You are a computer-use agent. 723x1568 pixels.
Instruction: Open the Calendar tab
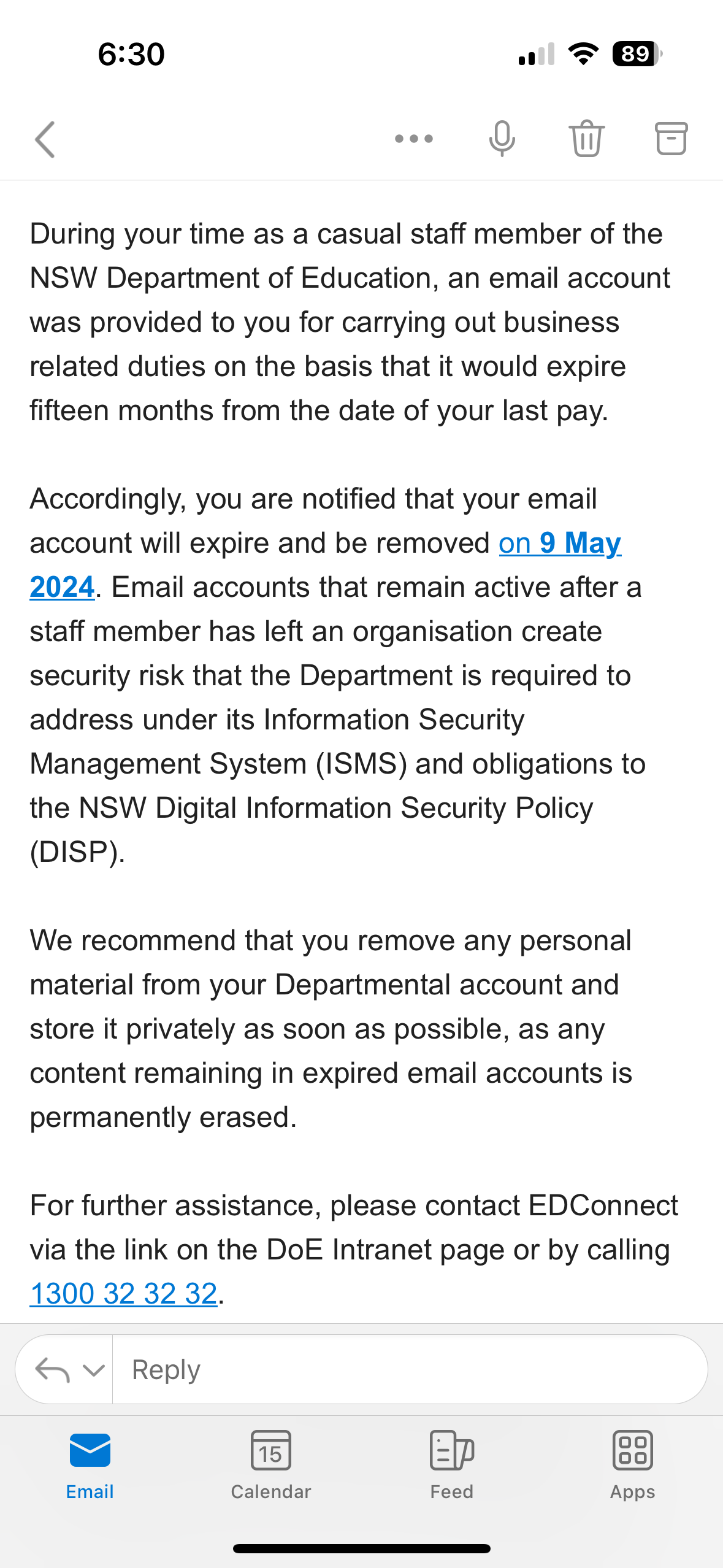click(x=270, y=1464)
